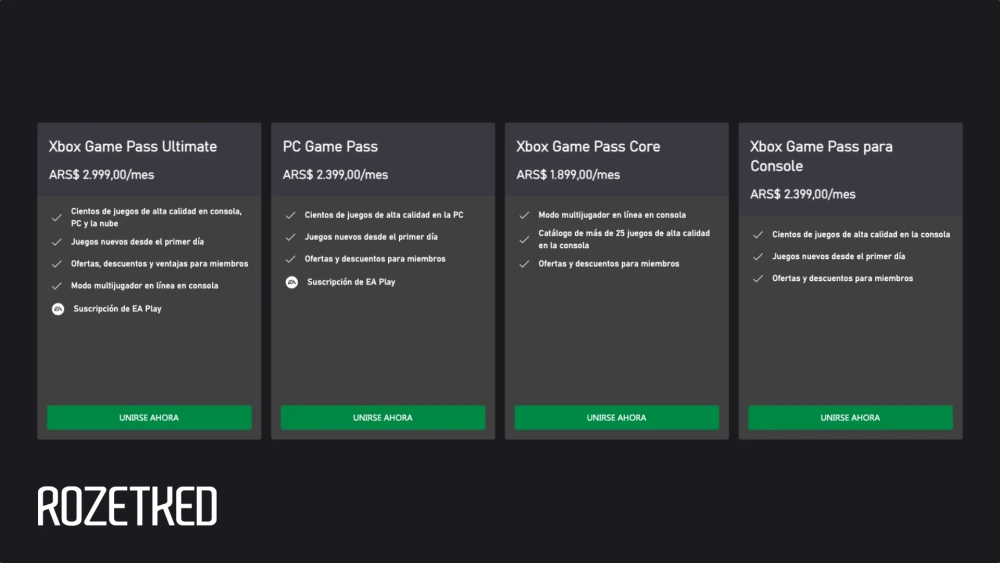
Task: Click checkmark beside 'Ofertas, descuentos y ventajas' in Ultimate
Action: click(x=57, y=264)
